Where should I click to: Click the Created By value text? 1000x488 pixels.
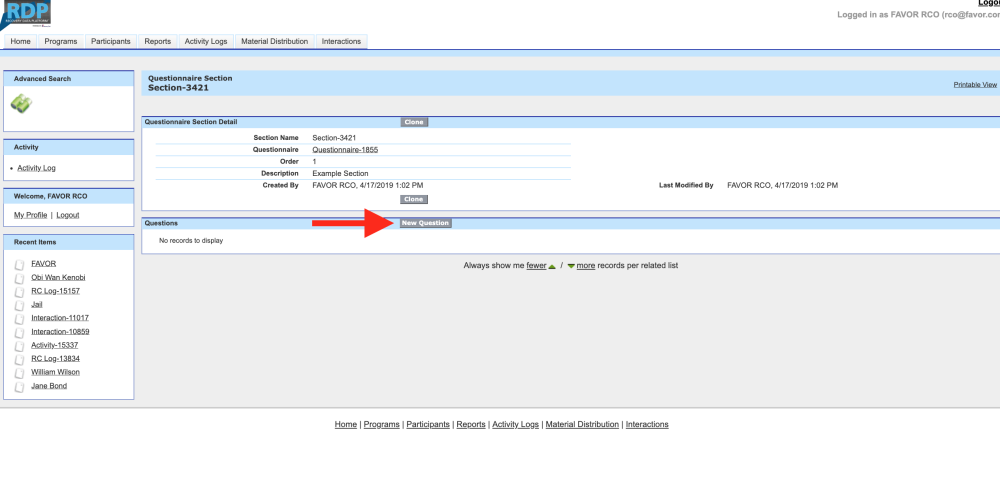368,186
